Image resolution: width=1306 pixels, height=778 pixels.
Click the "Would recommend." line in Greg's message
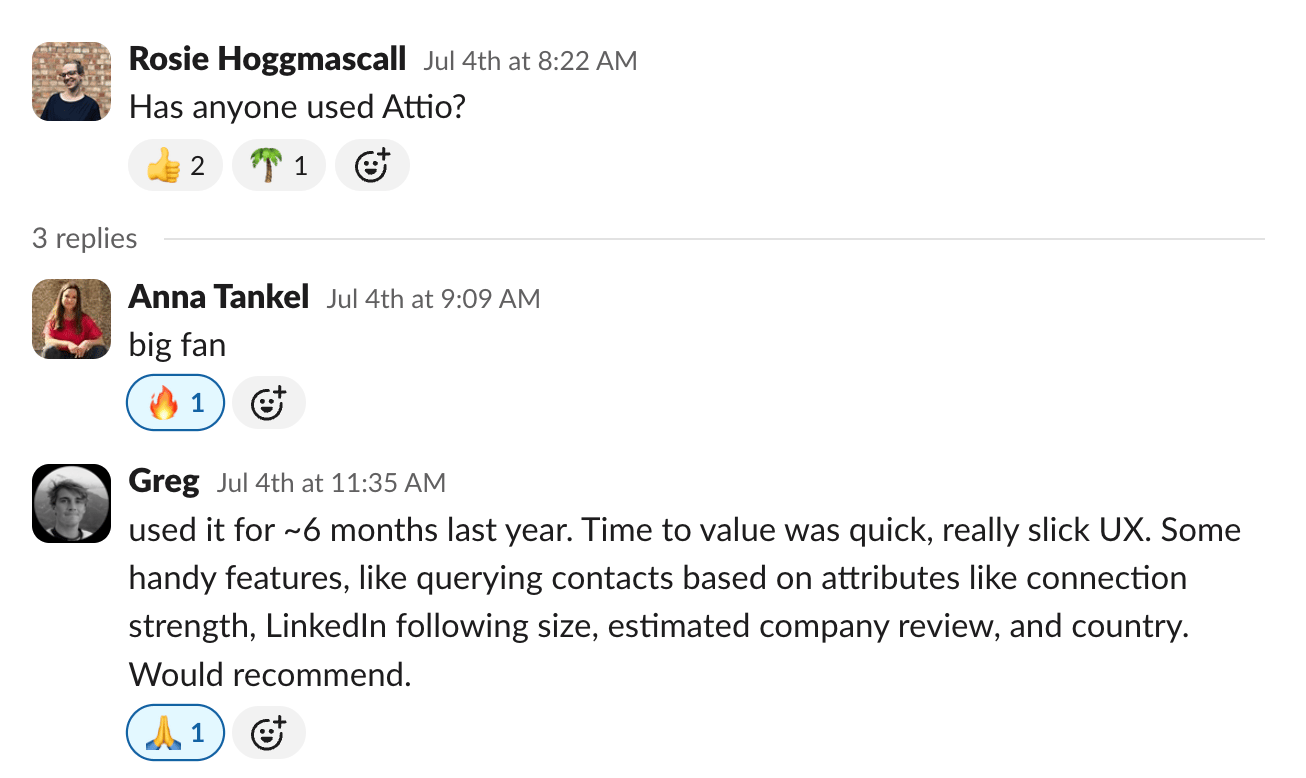coord(270,675)
